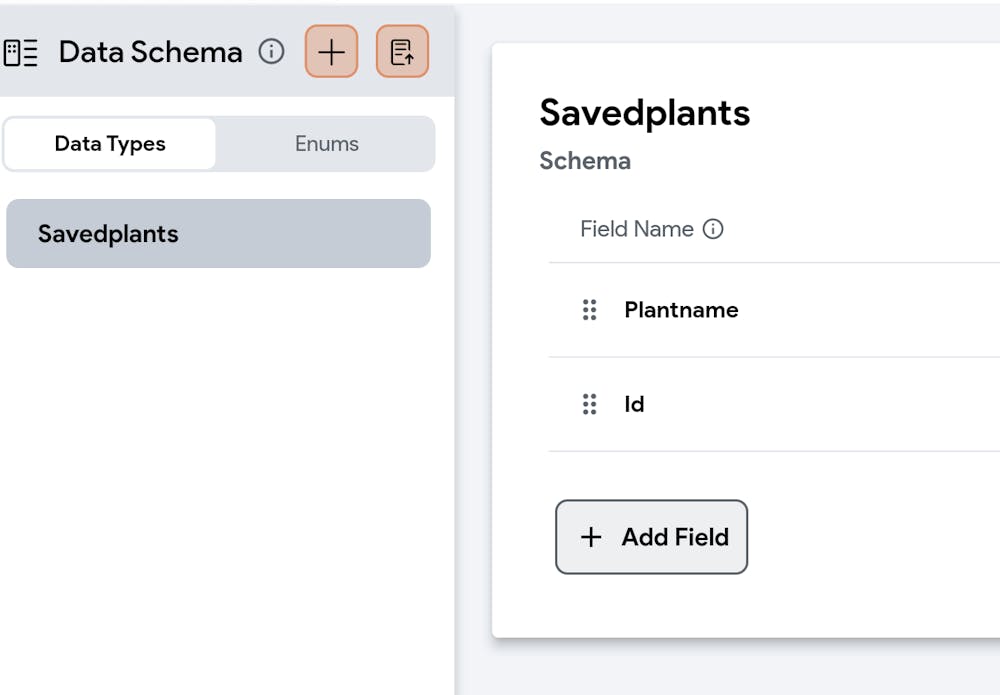Viewport: 1000px width, 695px height.
Task: Click the import schema file icon
Action: 402,52
